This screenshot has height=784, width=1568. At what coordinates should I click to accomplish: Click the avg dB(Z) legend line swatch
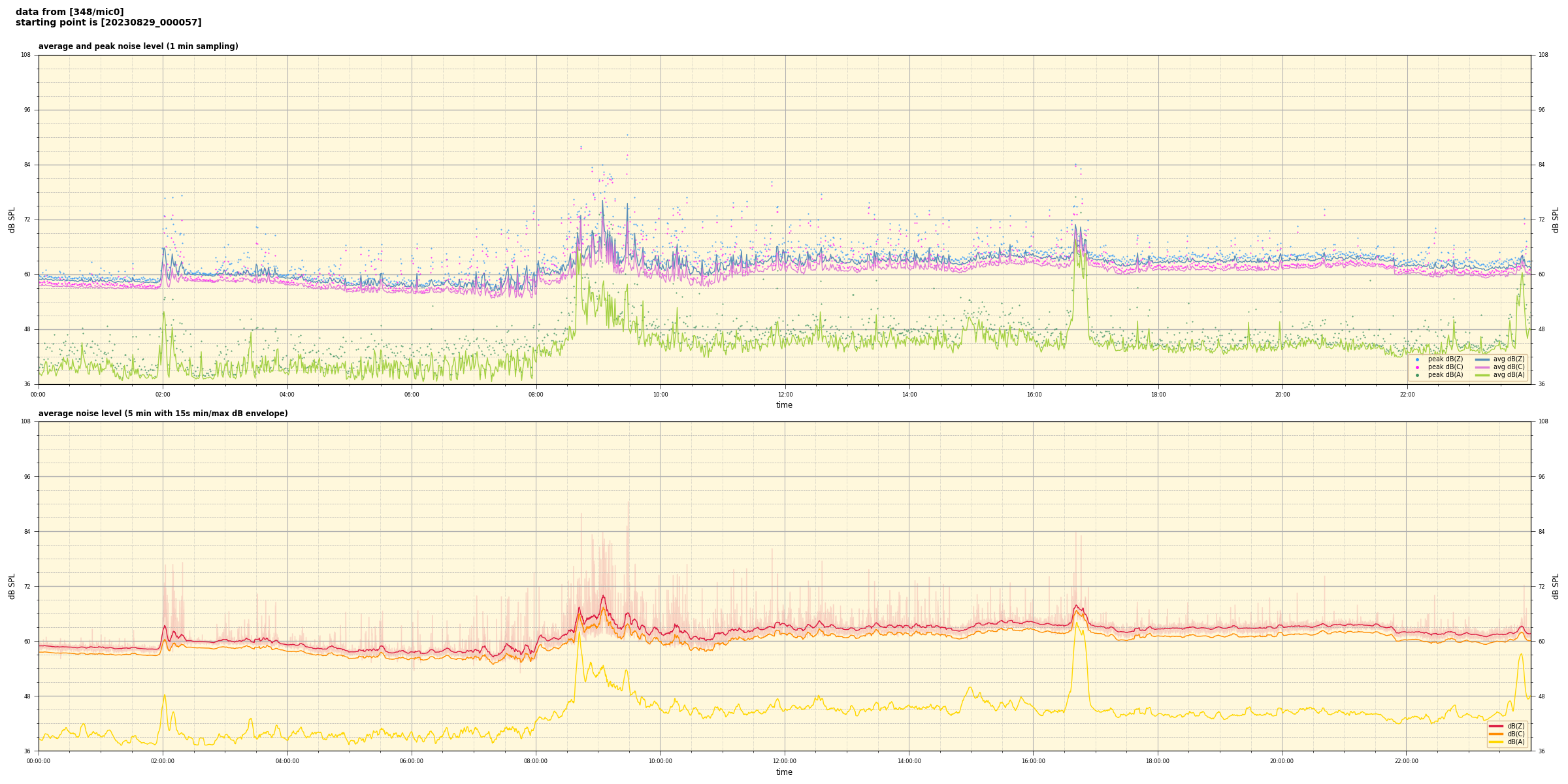1482,359
